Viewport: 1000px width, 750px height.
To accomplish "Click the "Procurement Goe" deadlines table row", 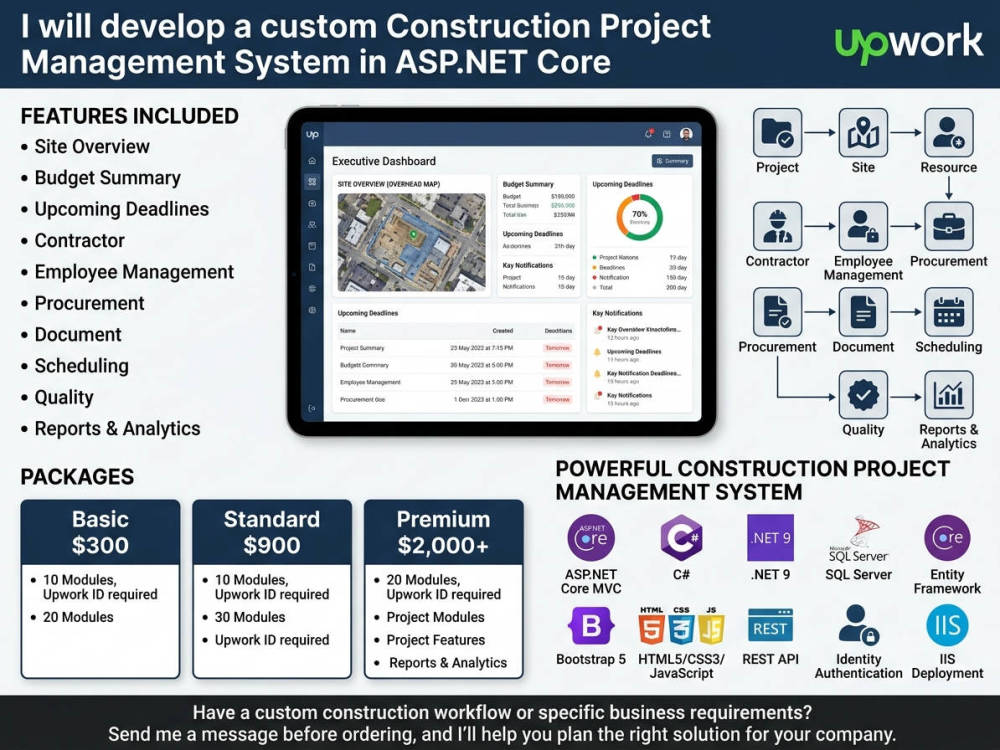I will 455,399.
